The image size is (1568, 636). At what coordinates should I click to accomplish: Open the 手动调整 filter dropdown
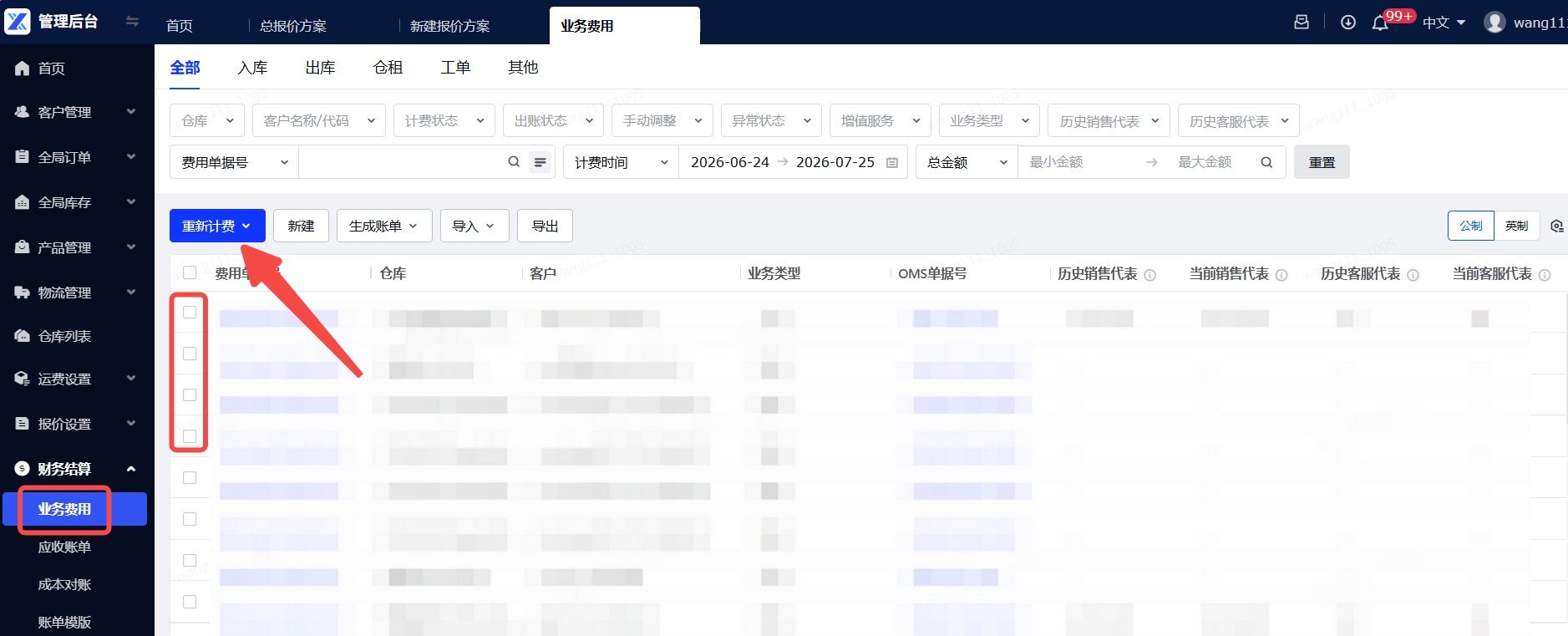click(662, 120)
